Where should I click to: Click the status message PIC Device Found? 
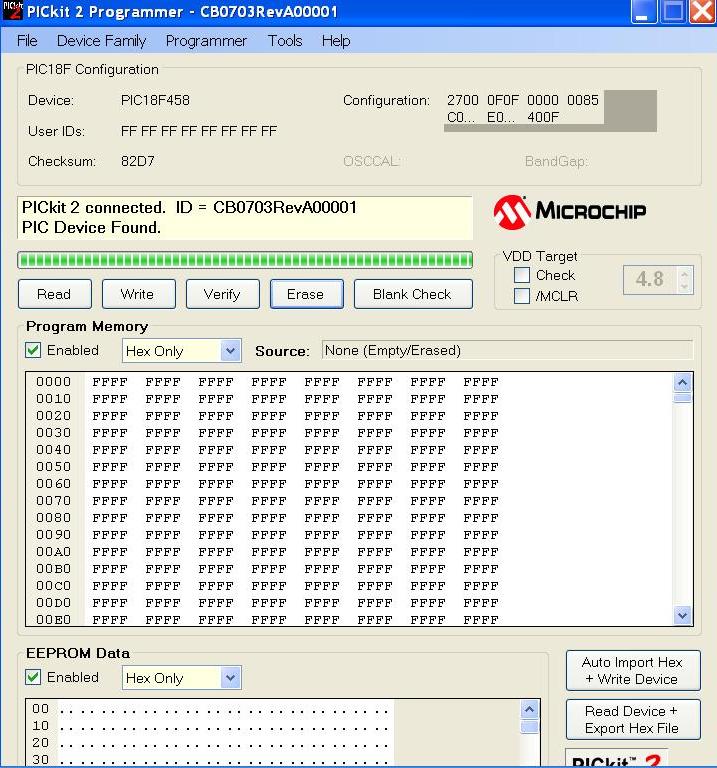coord(92,227)
